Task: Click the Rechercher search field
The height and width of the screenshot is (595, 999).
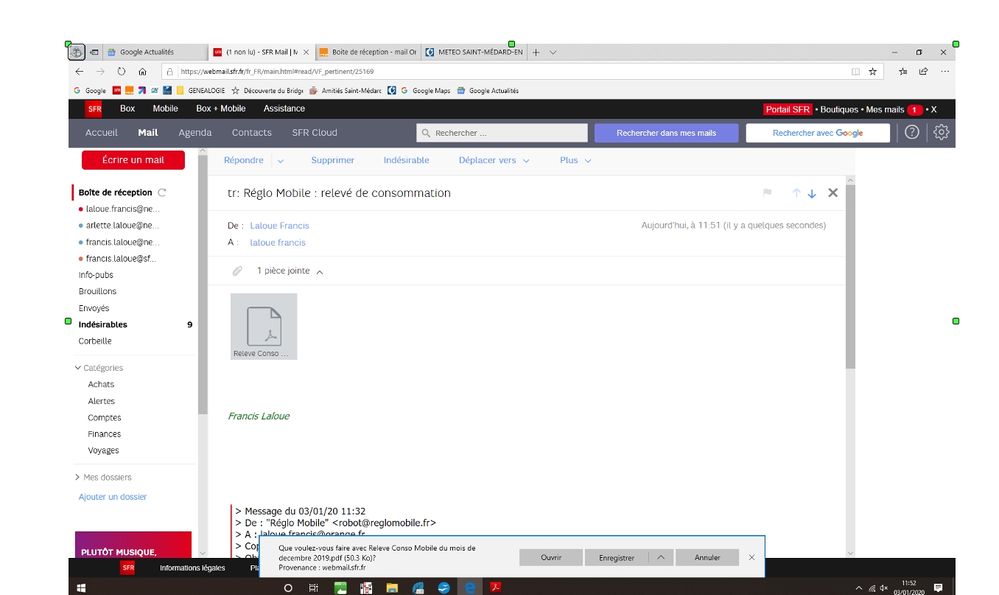Action: tap(502, 133)
